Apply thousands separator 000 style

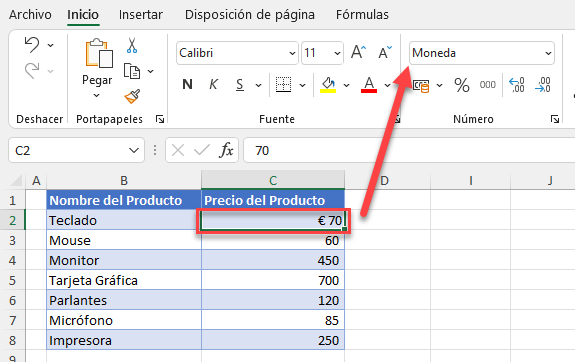pyautogui.click(x=487, y=85)
